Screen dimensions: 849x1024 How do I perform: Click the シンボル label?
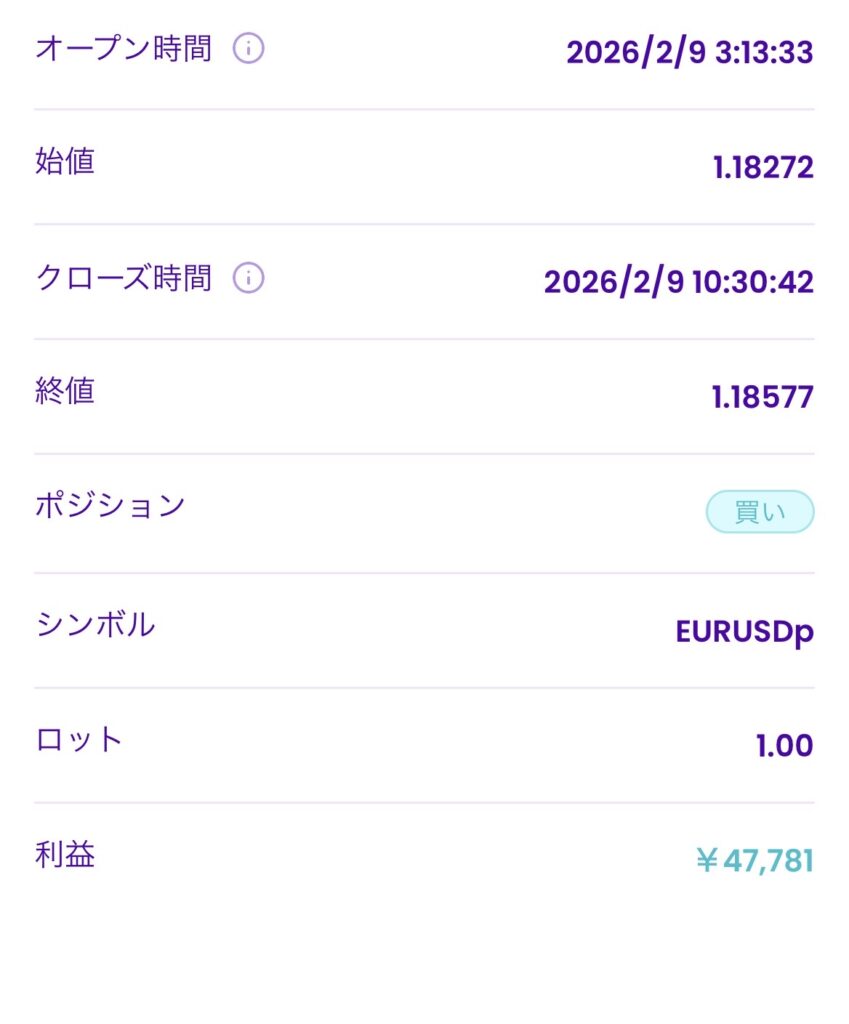(95, 625)
